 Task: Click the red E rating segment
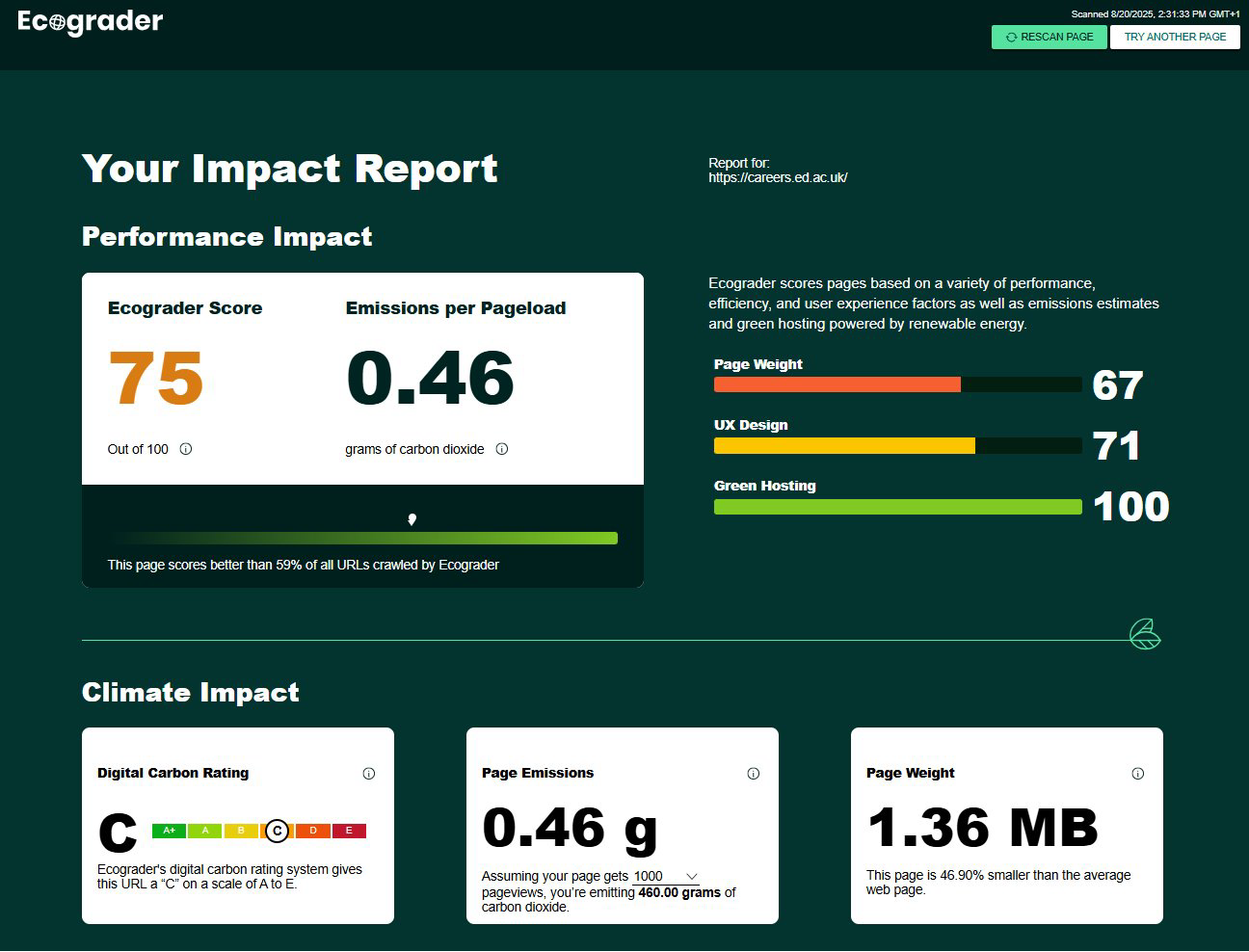coord(349,831)
